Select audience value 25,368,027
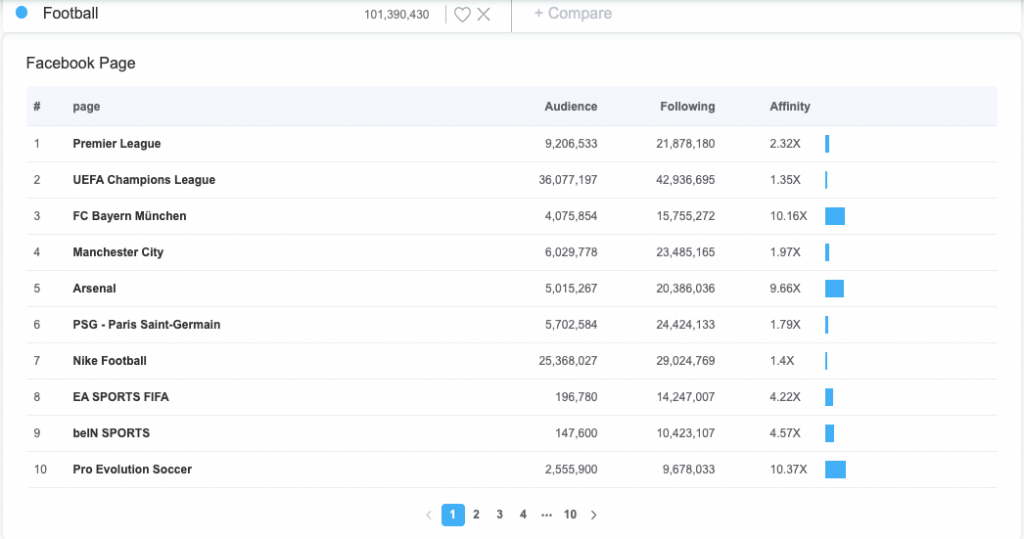Image resolution: width=1024 pixels, height=539 pixels. point(568,361)
